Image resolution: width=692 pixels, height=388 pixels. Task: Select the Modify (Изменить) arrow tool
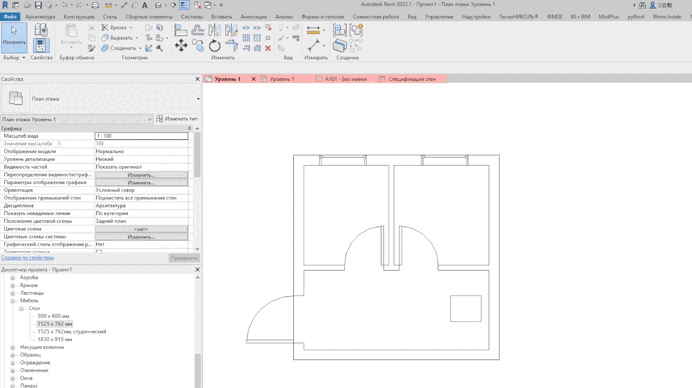coord(14,38)
